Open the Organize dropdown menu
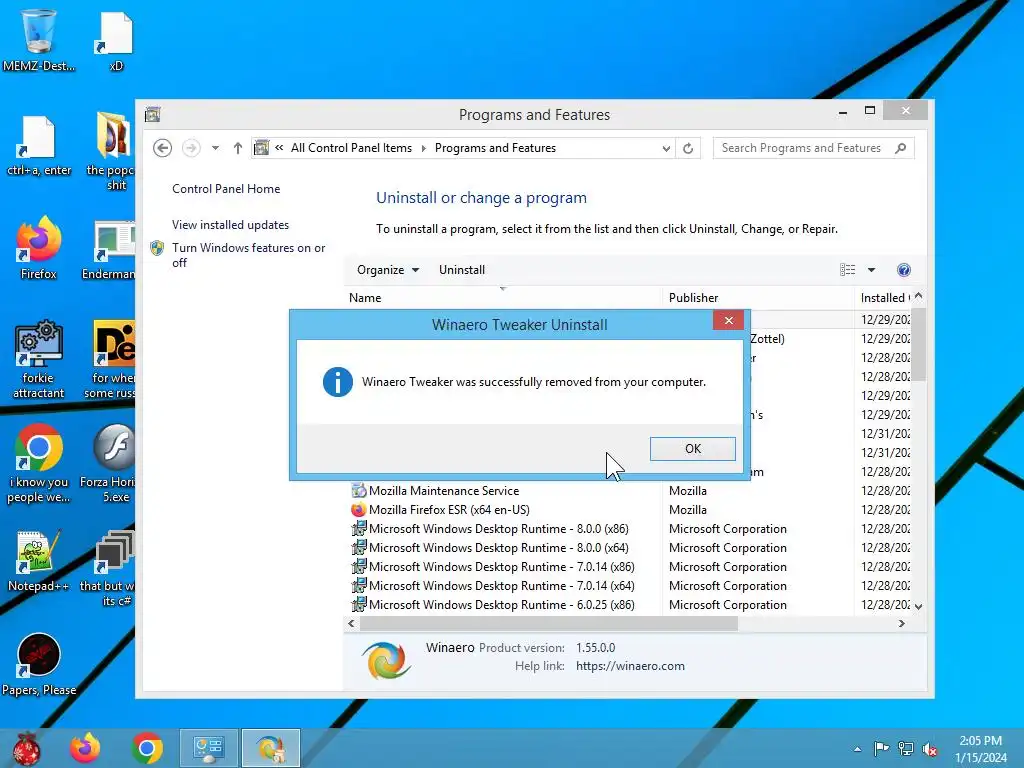The width and height of the screenshot is (1024, 768). point(387,270)
